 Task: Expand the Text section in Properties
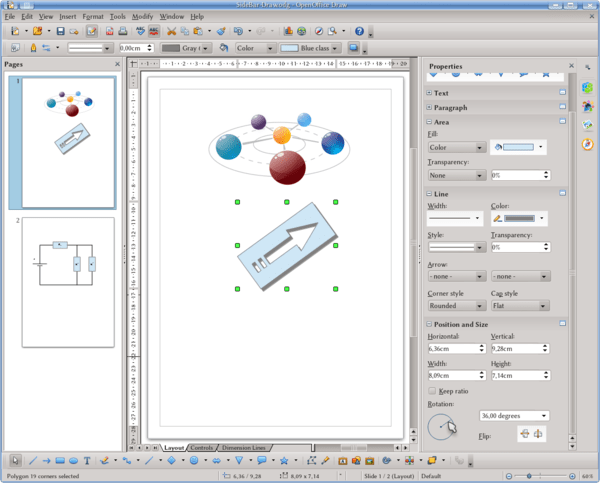click(x=429, y=93)
